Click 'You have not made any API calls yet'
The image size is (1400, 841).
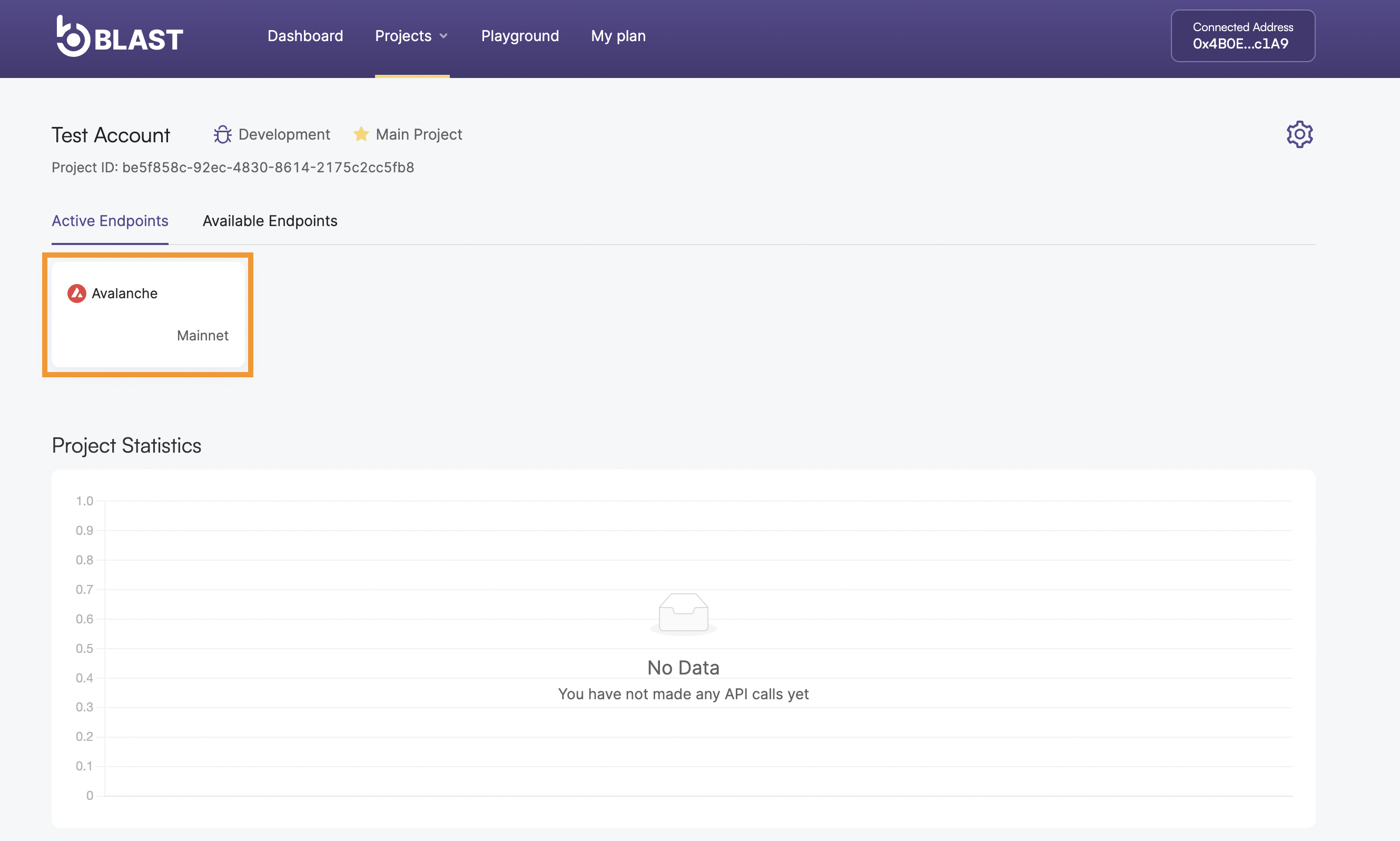point(683,694)
